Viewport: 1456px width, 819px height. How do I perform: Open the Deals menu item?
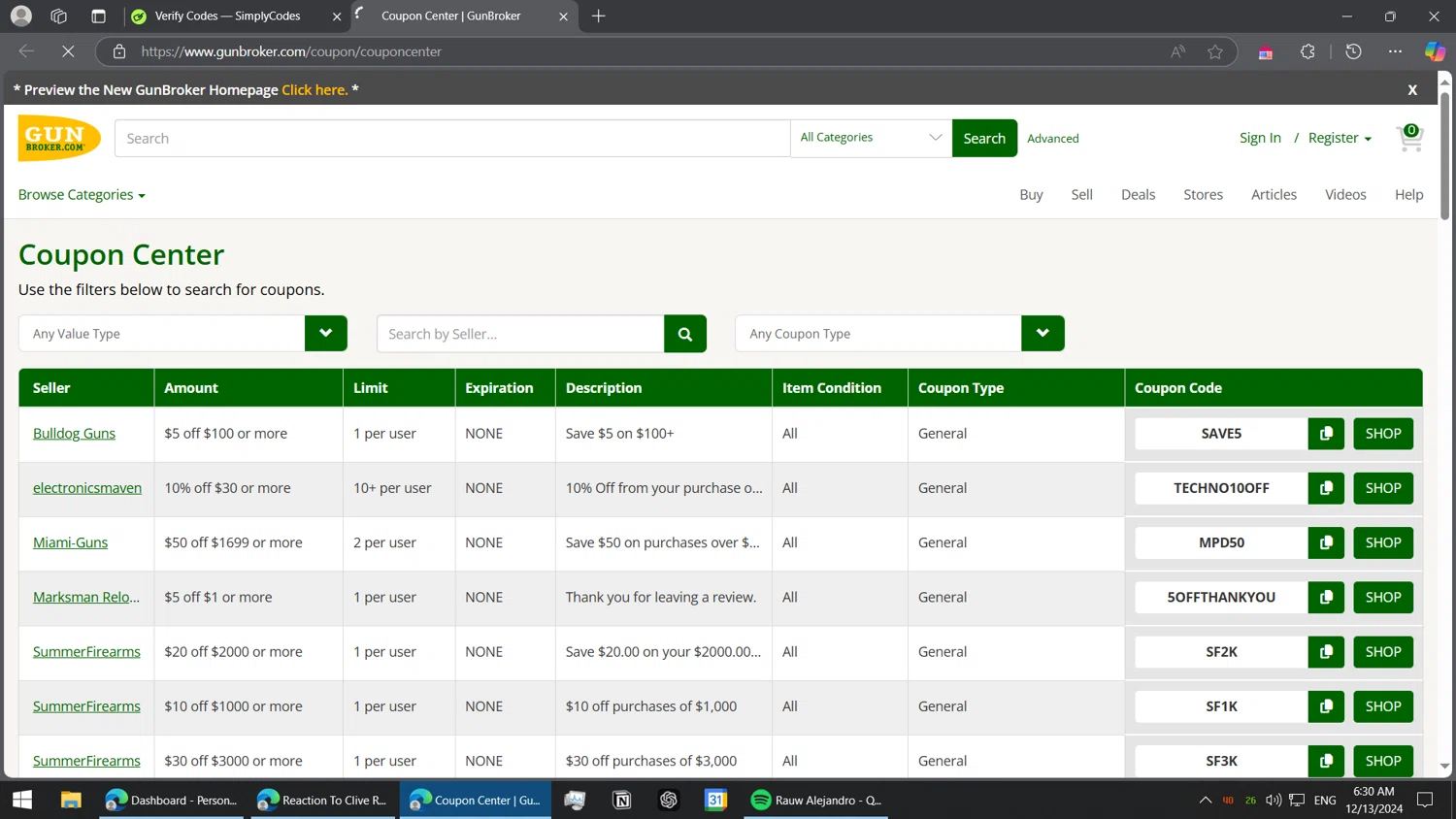pos(1138,195)
